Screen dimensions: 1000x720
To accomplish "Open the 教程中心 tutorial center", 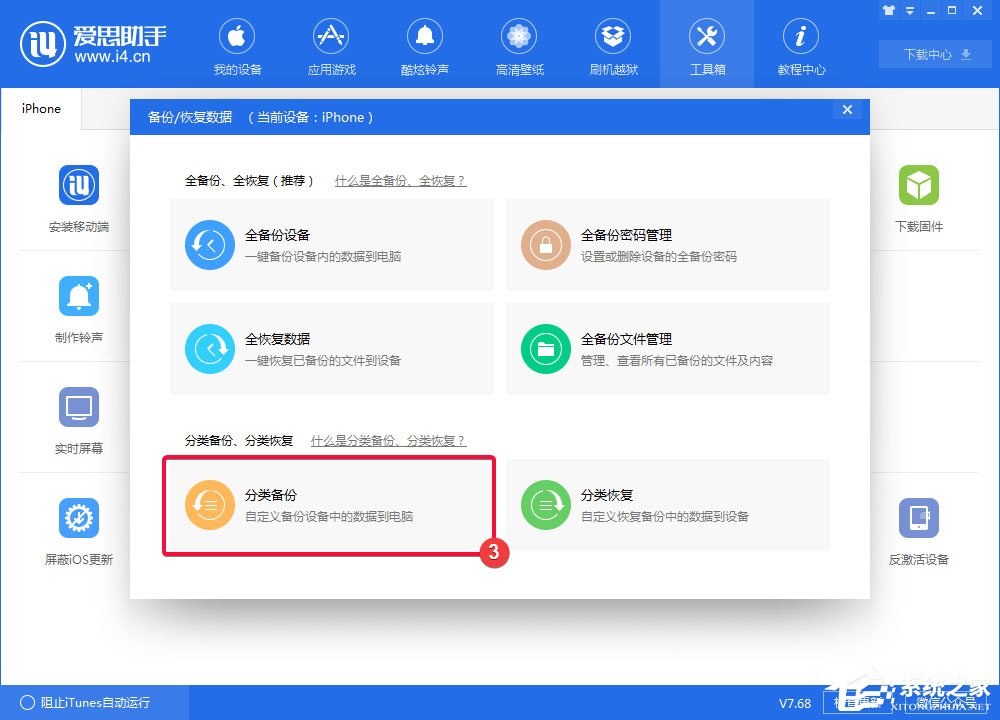I will [x=800, y=44].
